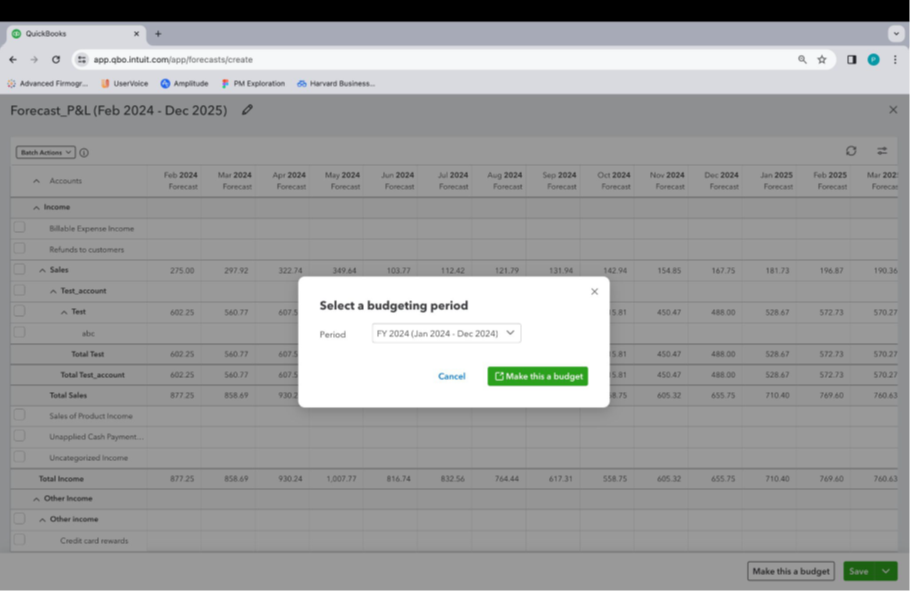Expand the Batch Actions dropdown

(x=45, y=153)
